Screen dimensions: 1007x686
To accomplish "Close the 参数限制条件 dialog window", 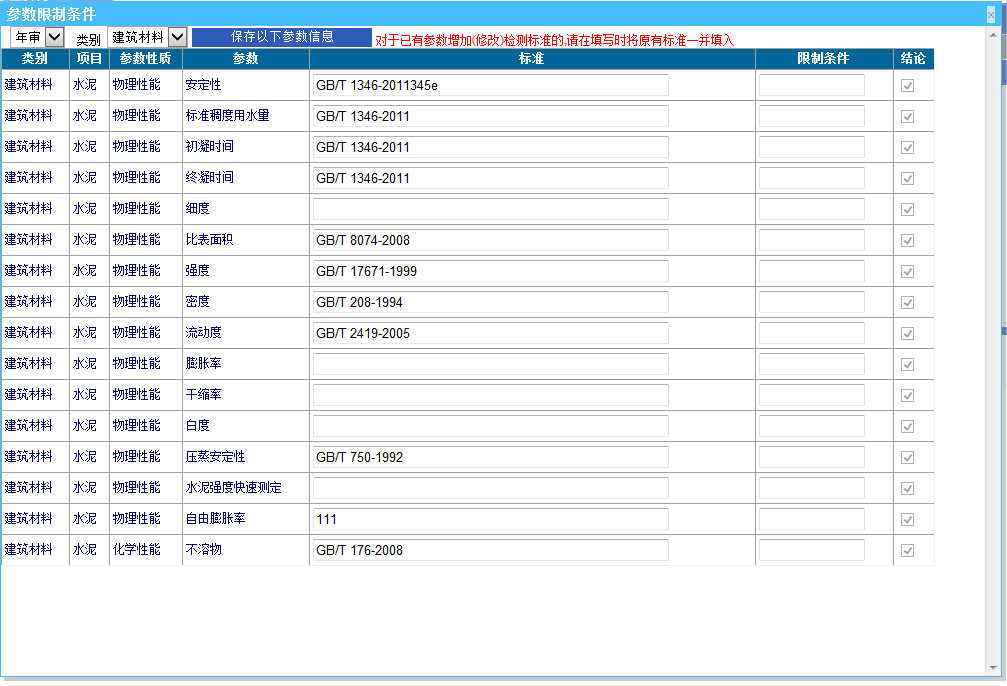I will pyautogui.click(x=991, y=15).
